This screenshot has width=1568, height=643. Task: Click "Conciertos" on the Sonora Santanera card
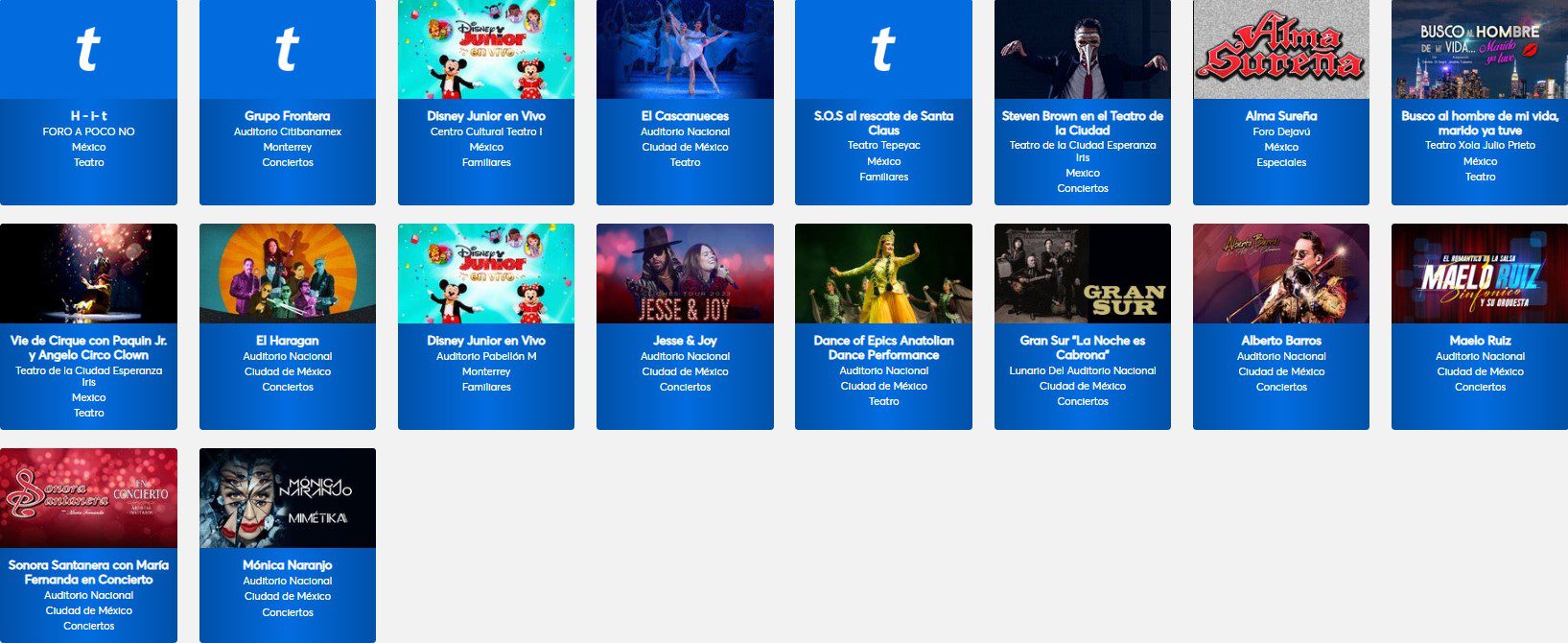[88, 626]
